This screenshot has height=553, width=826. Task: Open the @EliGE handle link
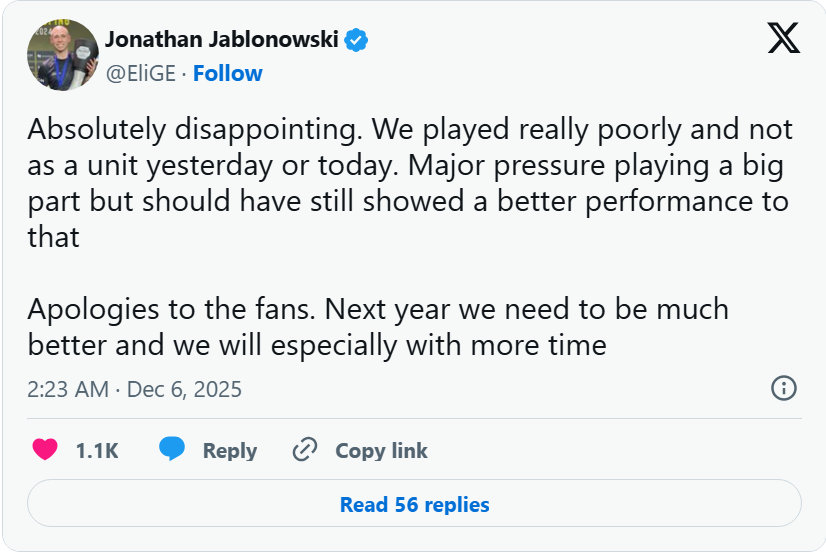point(141,73)
